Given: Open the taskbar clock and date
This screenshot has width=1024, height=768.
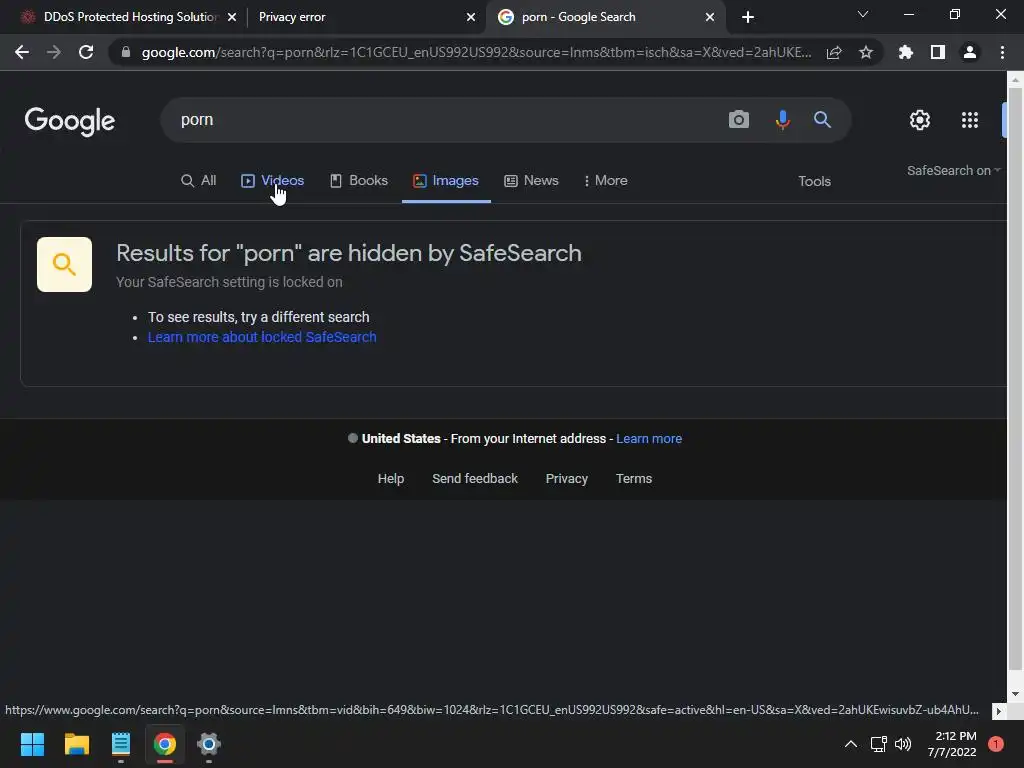Looking at the screenshot, I should pos(952,744).
